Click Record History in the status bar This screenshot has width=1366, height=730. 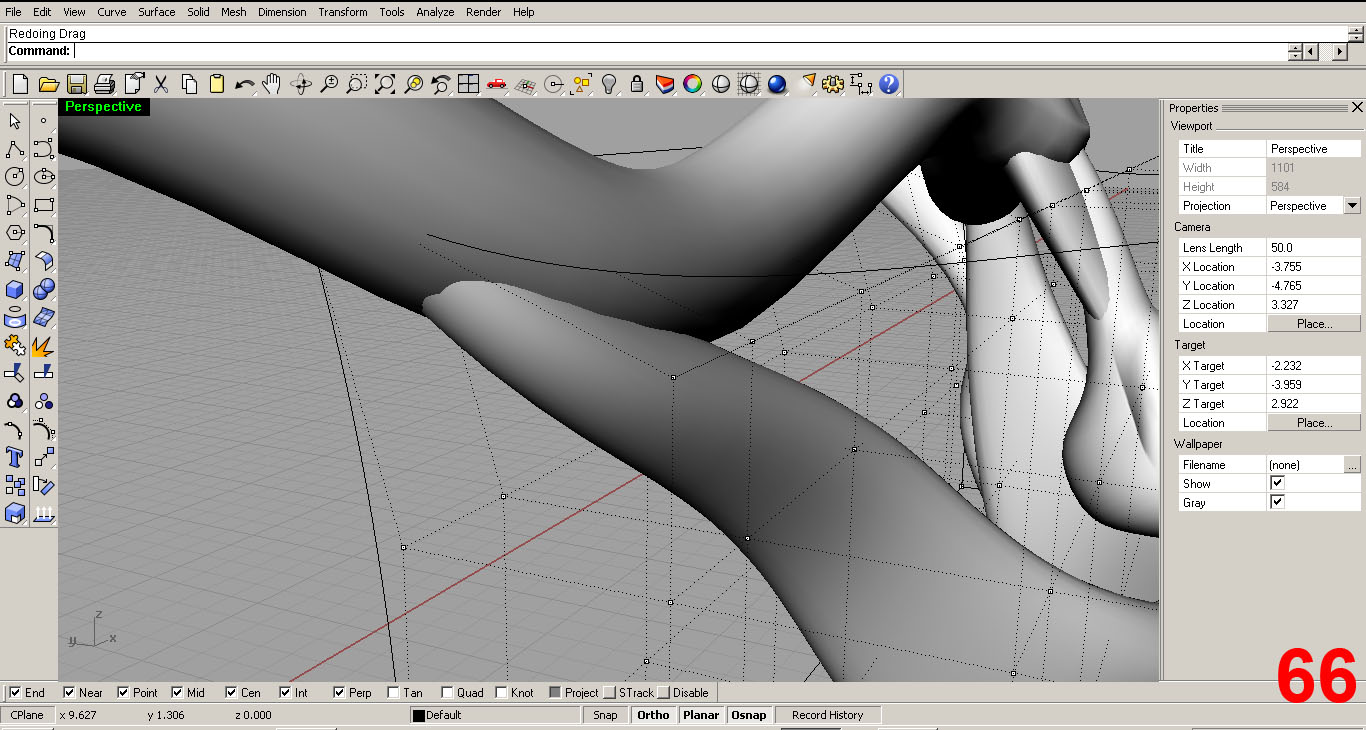coord(827,715)
